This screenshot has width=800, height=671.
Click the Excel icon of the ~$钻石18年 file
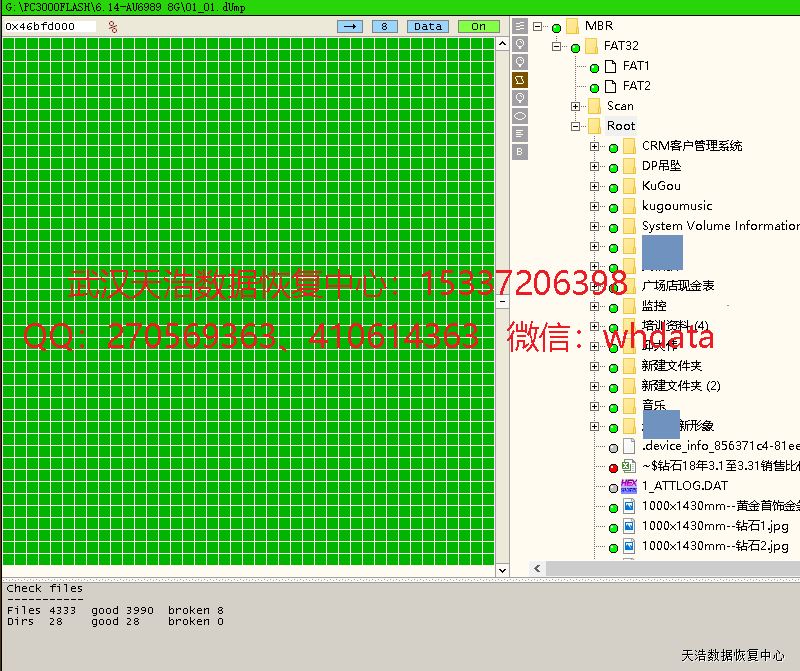629,466
